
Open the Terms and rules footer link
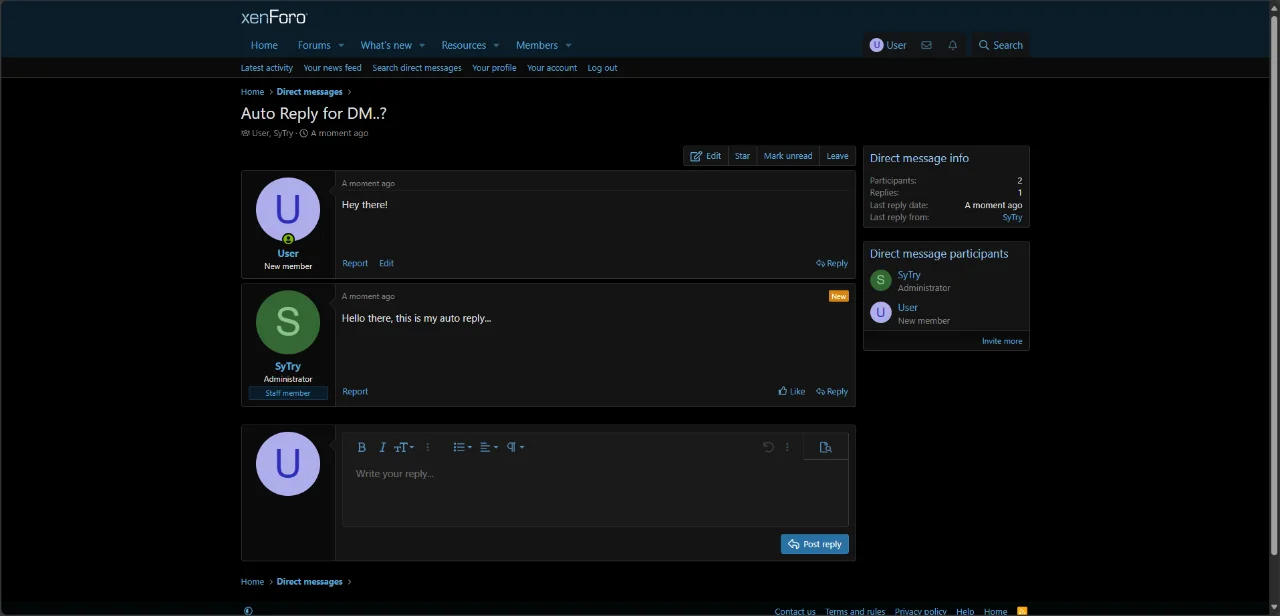[x=855, y=611]
